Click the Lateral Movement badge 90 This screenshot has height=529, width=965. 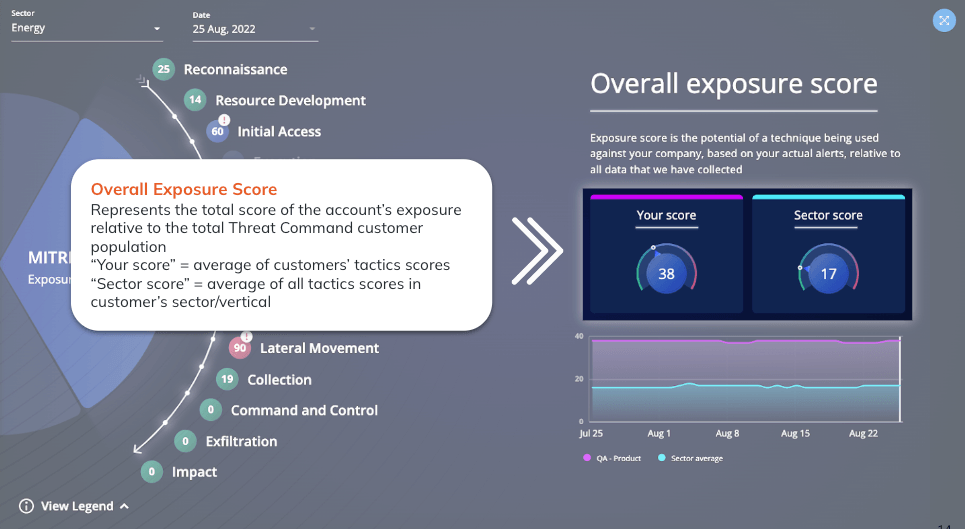point(240,348)
